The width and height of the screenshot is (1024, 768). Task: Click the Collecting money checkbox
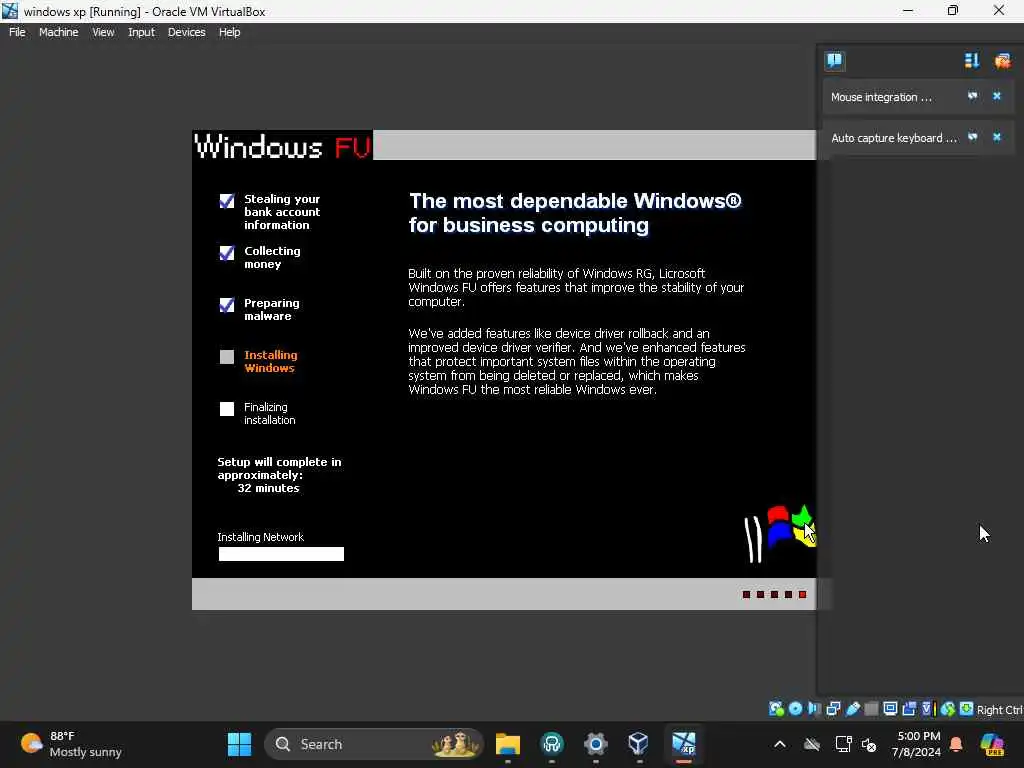[227, 253]
